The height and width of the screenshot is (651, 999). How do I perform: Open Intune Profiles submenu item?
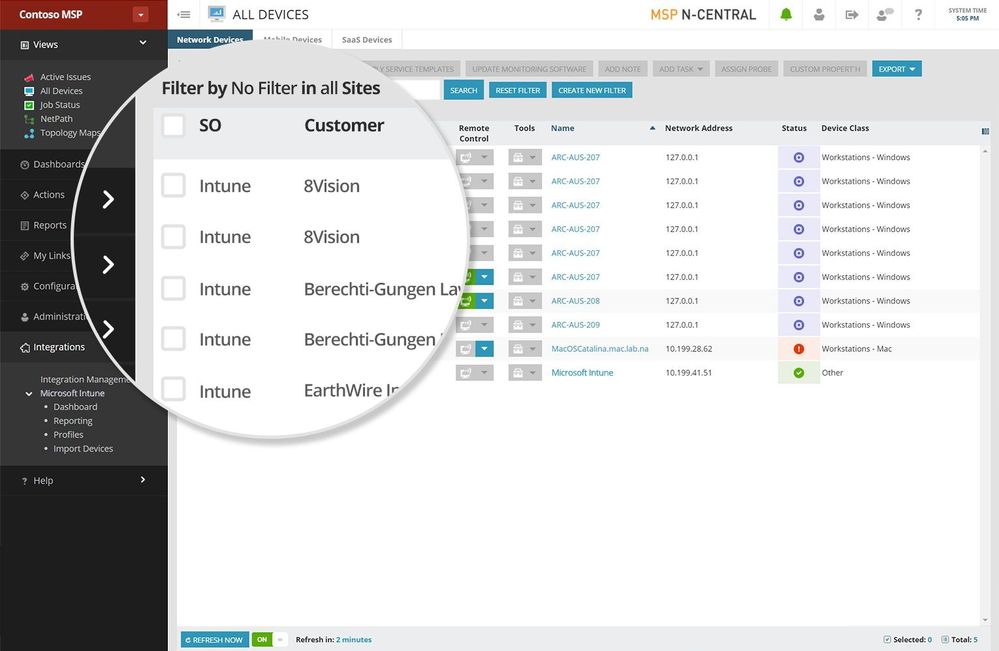[x=68, y=434]
